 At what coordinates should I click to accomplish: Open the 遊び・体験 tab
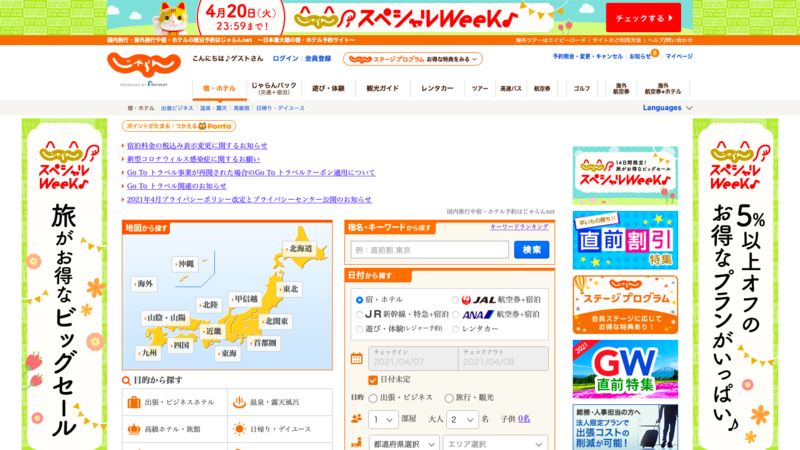point(328,88)
